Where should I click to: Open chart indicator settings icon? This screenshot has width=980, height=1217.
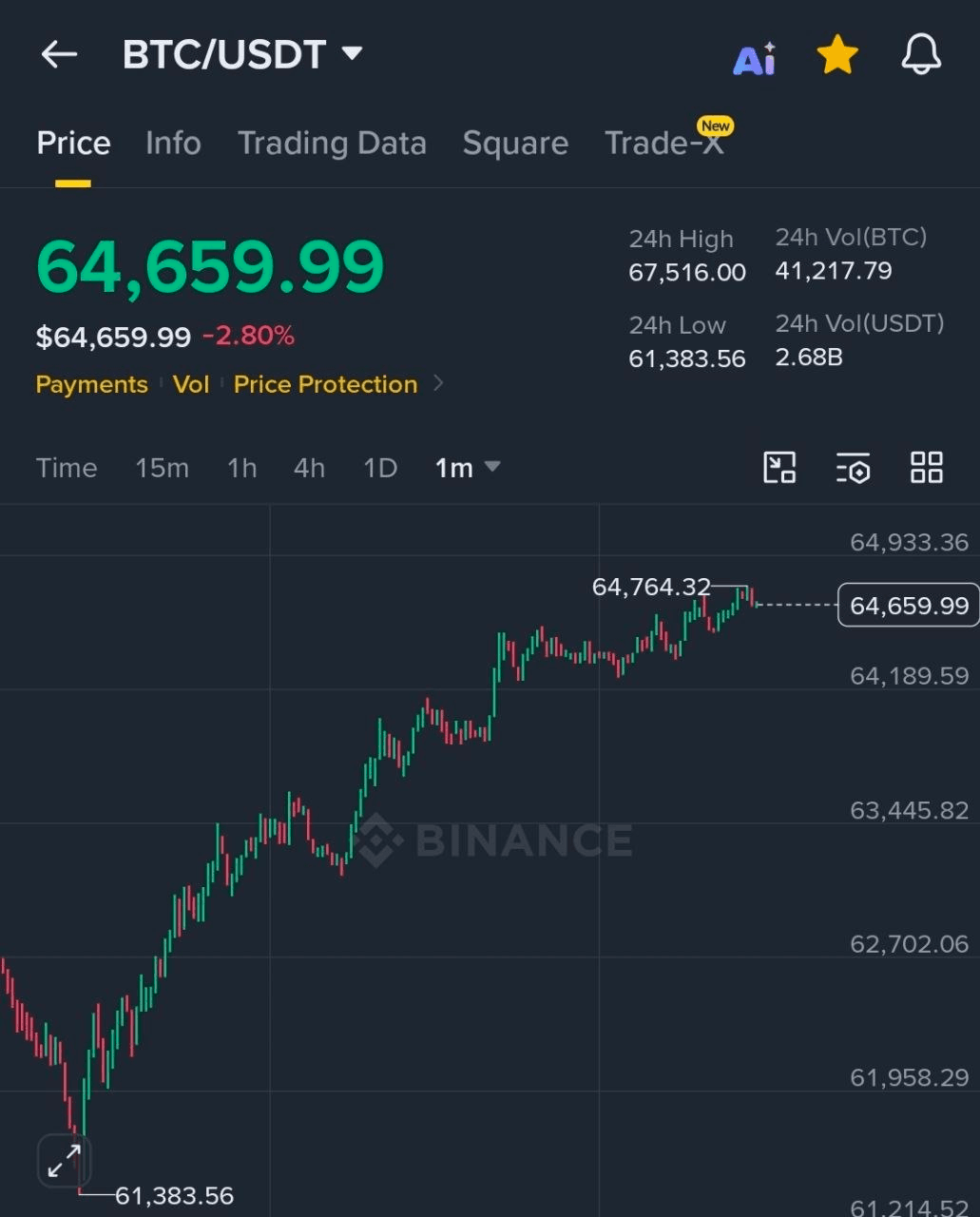(854, 468)
